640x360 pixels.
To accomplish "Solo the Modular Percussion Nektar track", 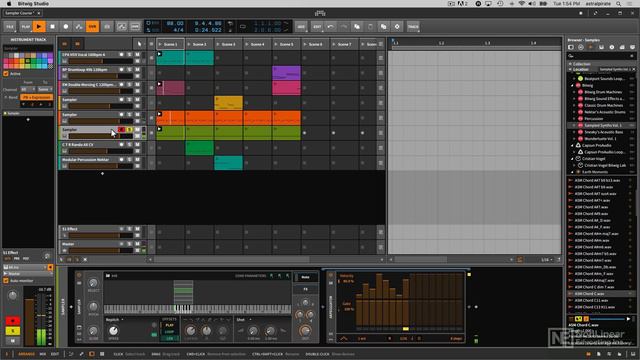I will [x=129, y=160].
